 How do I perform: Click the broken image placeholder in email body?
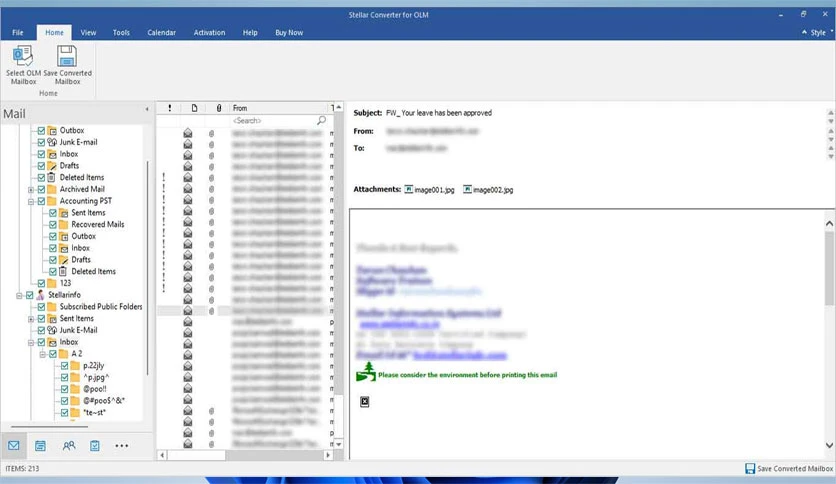point(365,401)
